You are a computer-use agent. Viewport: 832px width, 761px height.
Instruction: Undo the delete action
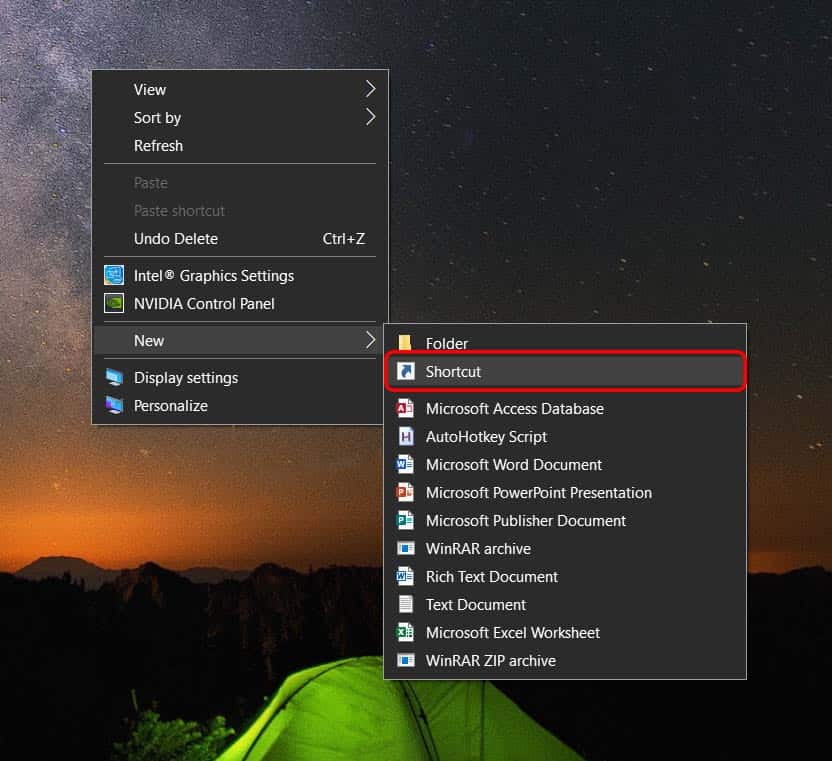pyautogui.click(x=176, y=238)
